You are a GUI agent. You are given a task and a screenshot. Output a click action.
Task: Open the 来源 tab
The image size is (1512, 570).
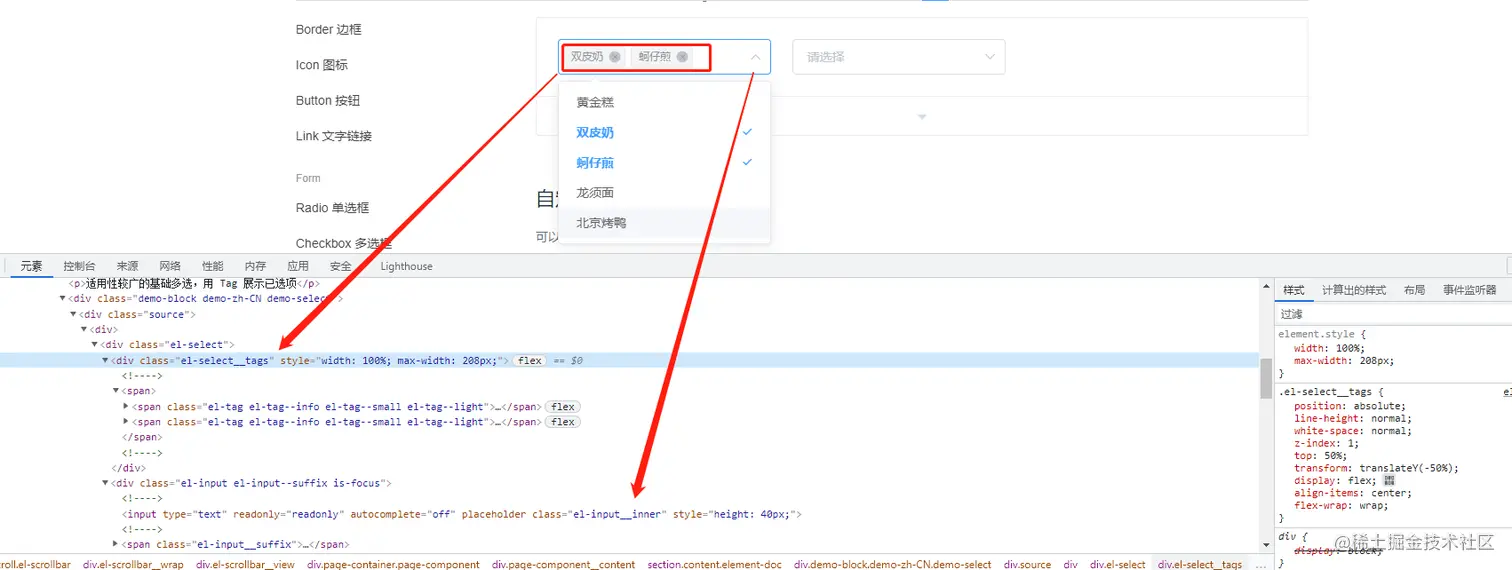(127, 266)
